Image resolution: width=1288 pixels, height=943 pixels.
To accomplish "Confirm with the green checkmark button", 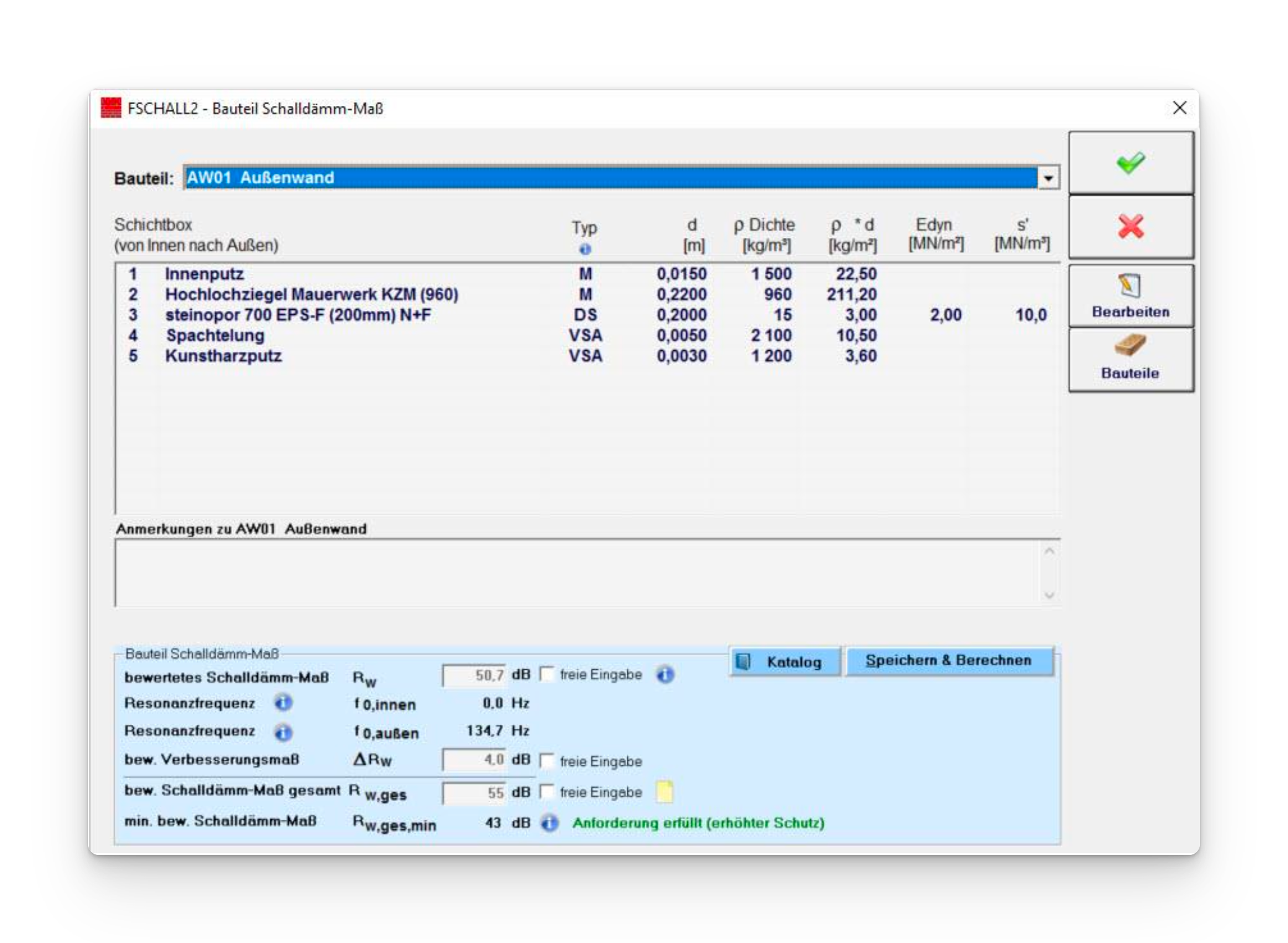I will click(1130, 163).
